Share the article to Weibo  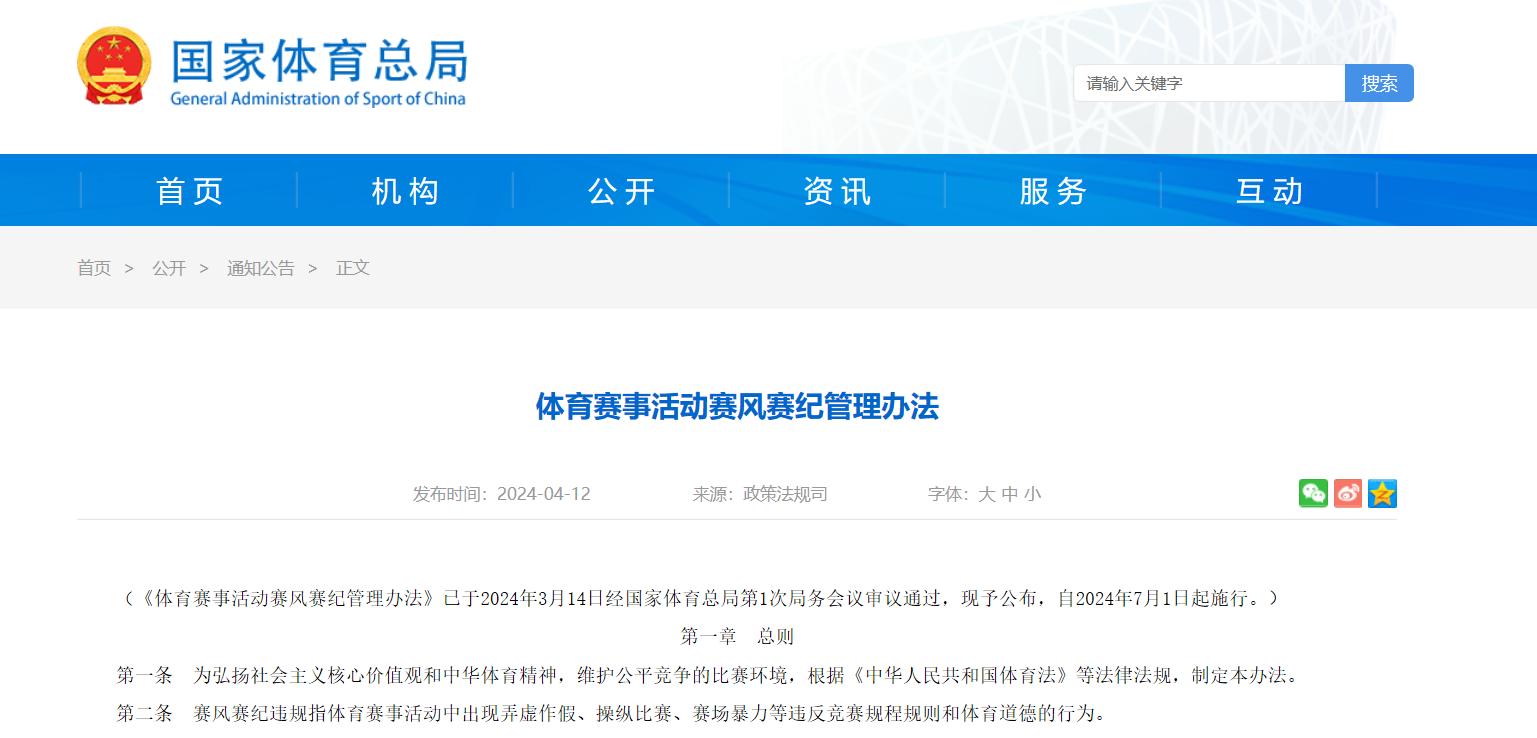pos(1347,493)
